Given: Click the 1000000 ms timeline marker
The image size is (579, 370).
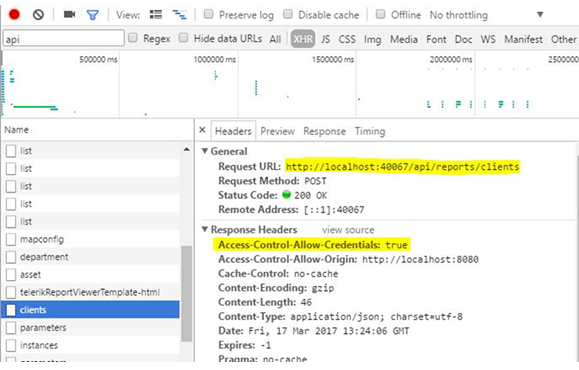Looking at the screenshot, I should [x=215, y=59].
